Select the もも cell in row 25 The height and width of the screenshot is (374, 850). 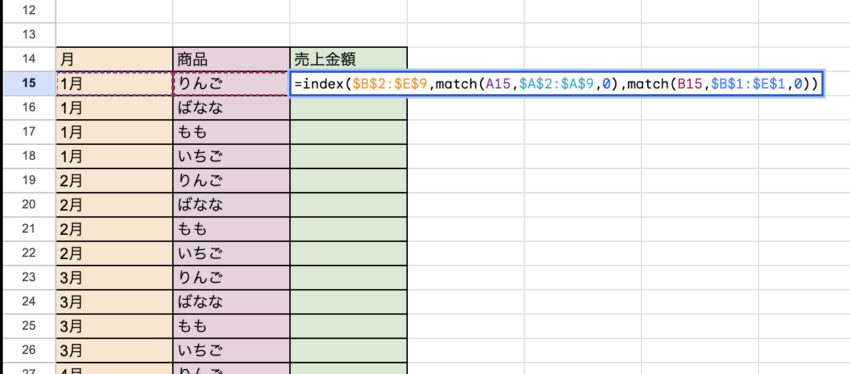point(231,326)
